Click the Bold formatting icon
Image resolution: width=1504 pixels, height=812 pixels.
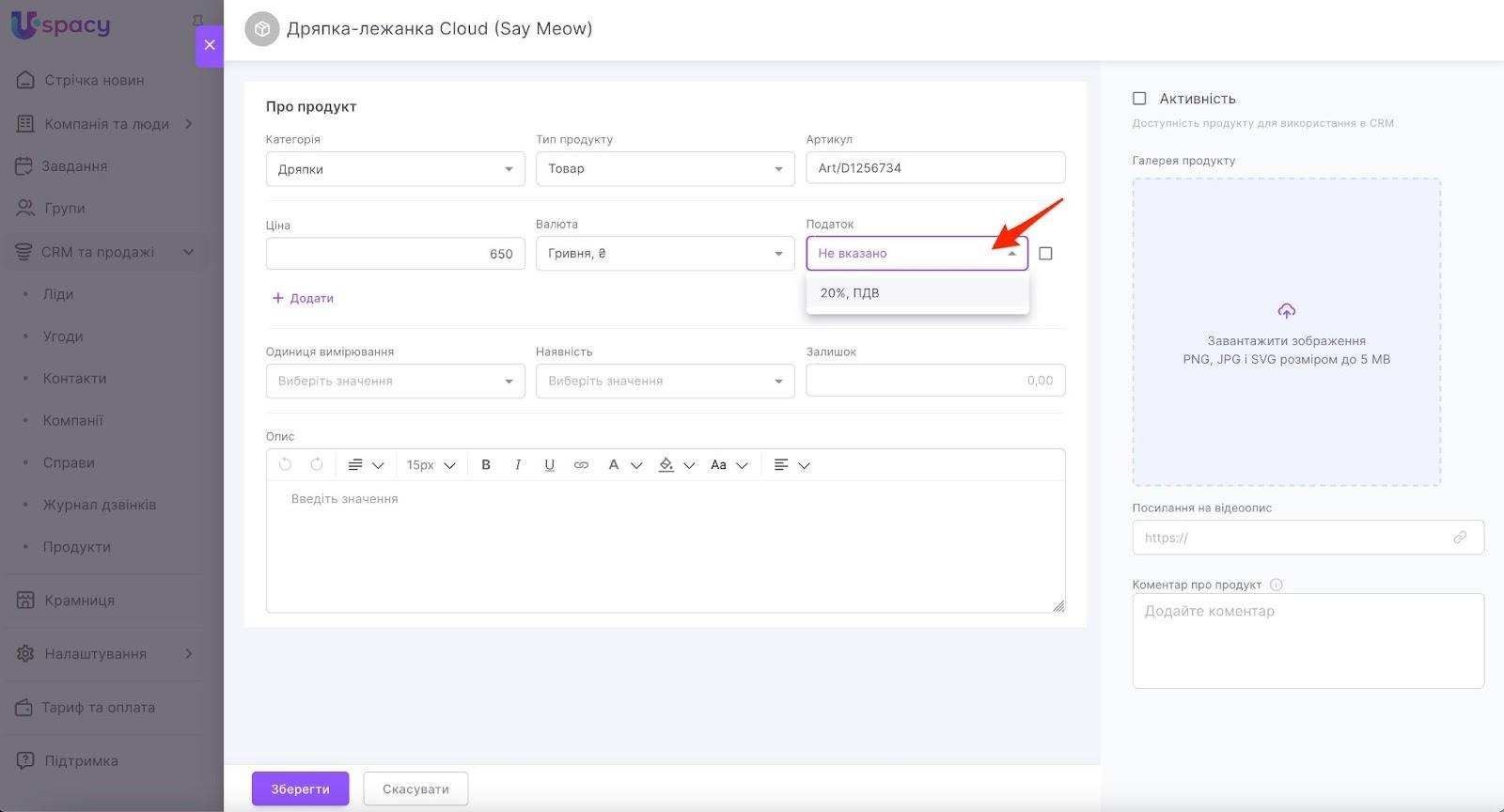click(x=486, y=464)
